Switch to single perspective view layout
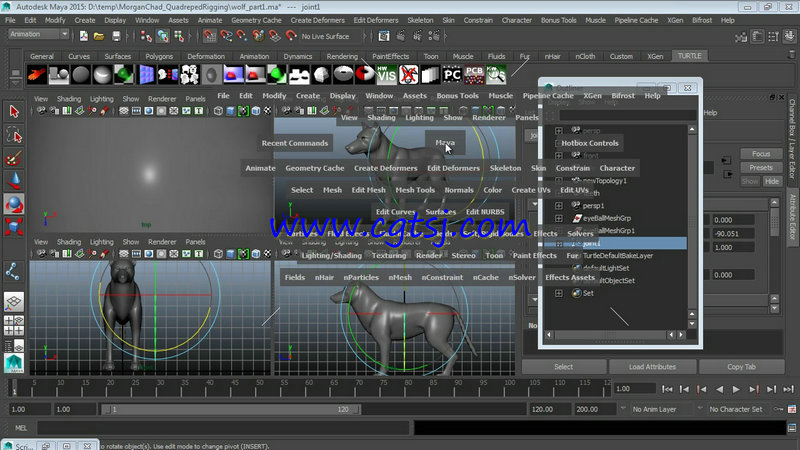The width and height of the screenshot is (800, 450). coord(14,302)
